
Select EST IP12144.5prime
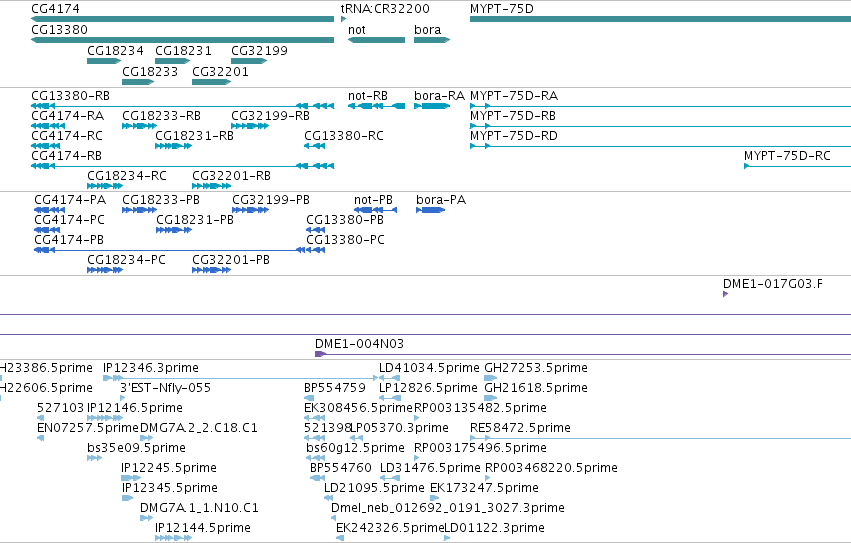[174, 538]
